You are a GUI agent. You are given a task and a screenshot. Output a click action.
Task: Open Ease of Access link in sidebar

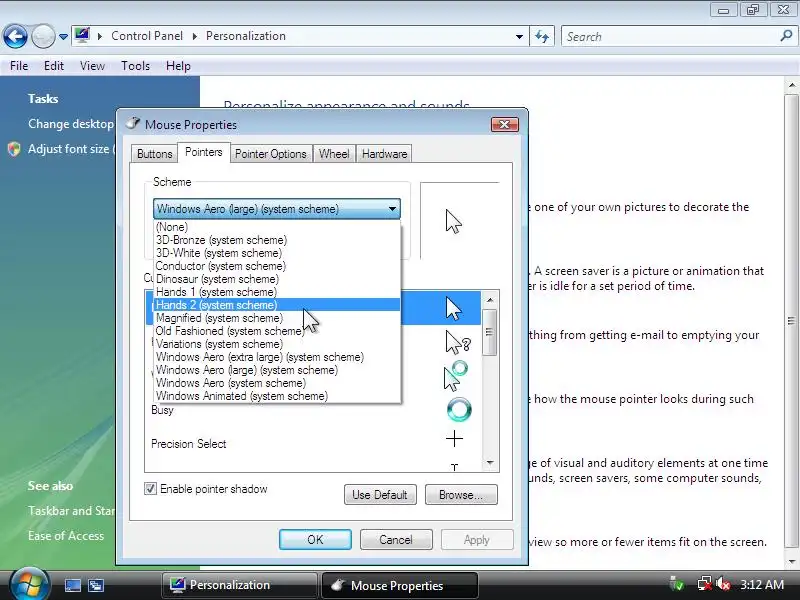(66, 536)
